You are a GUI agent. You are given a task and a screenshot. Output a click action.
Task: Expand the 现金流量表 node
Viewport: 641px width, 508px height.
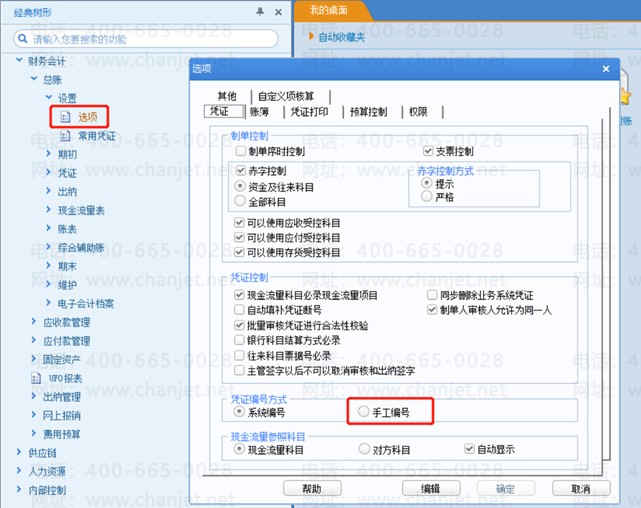(x=49, y=210)
